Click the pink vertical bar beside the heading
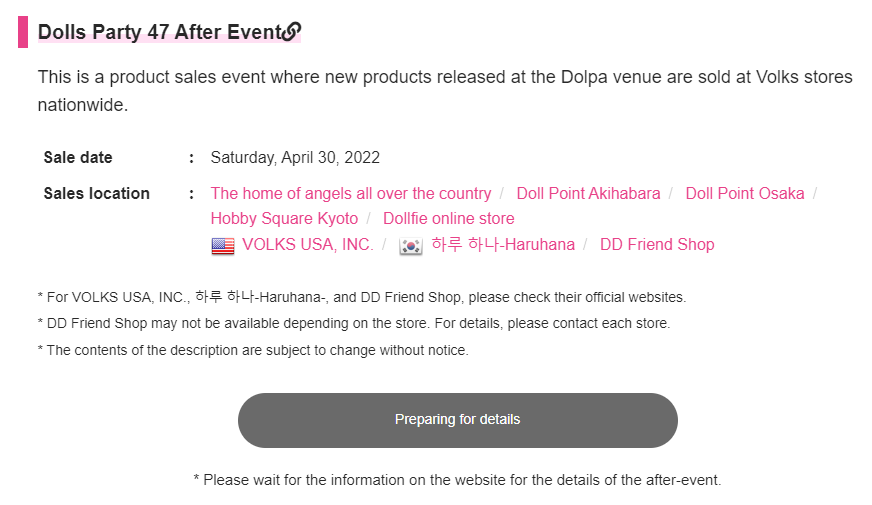This screenshot has width=872, height=505. coord(22,32)
